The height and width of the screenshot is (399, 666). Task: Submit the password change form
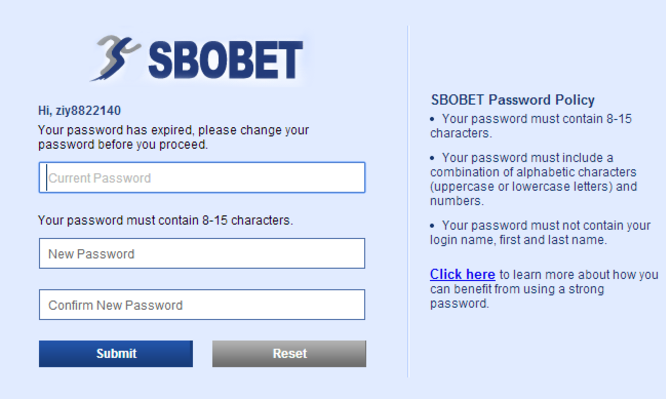tap(116, 354)
